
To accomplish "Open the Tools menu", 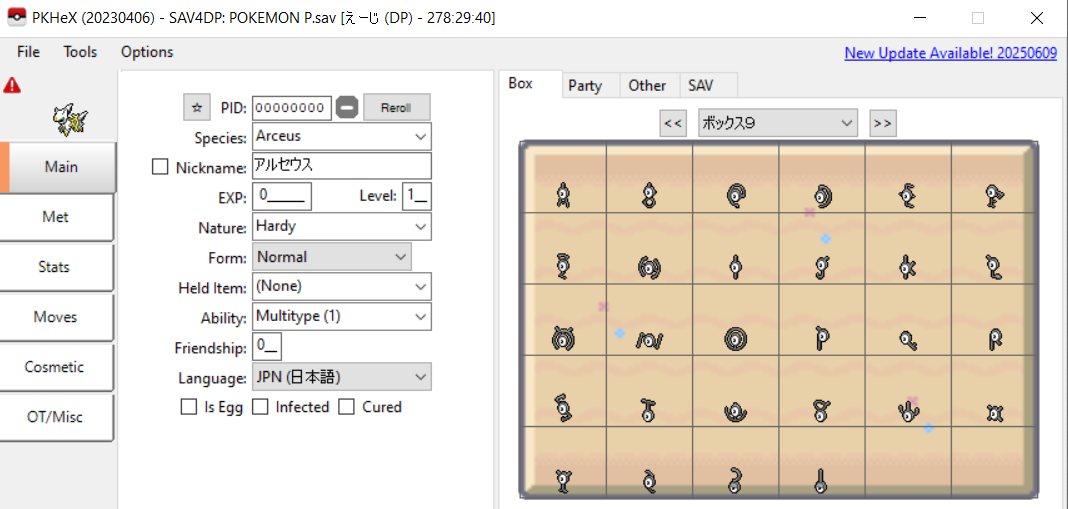I will tap(80, 52).
